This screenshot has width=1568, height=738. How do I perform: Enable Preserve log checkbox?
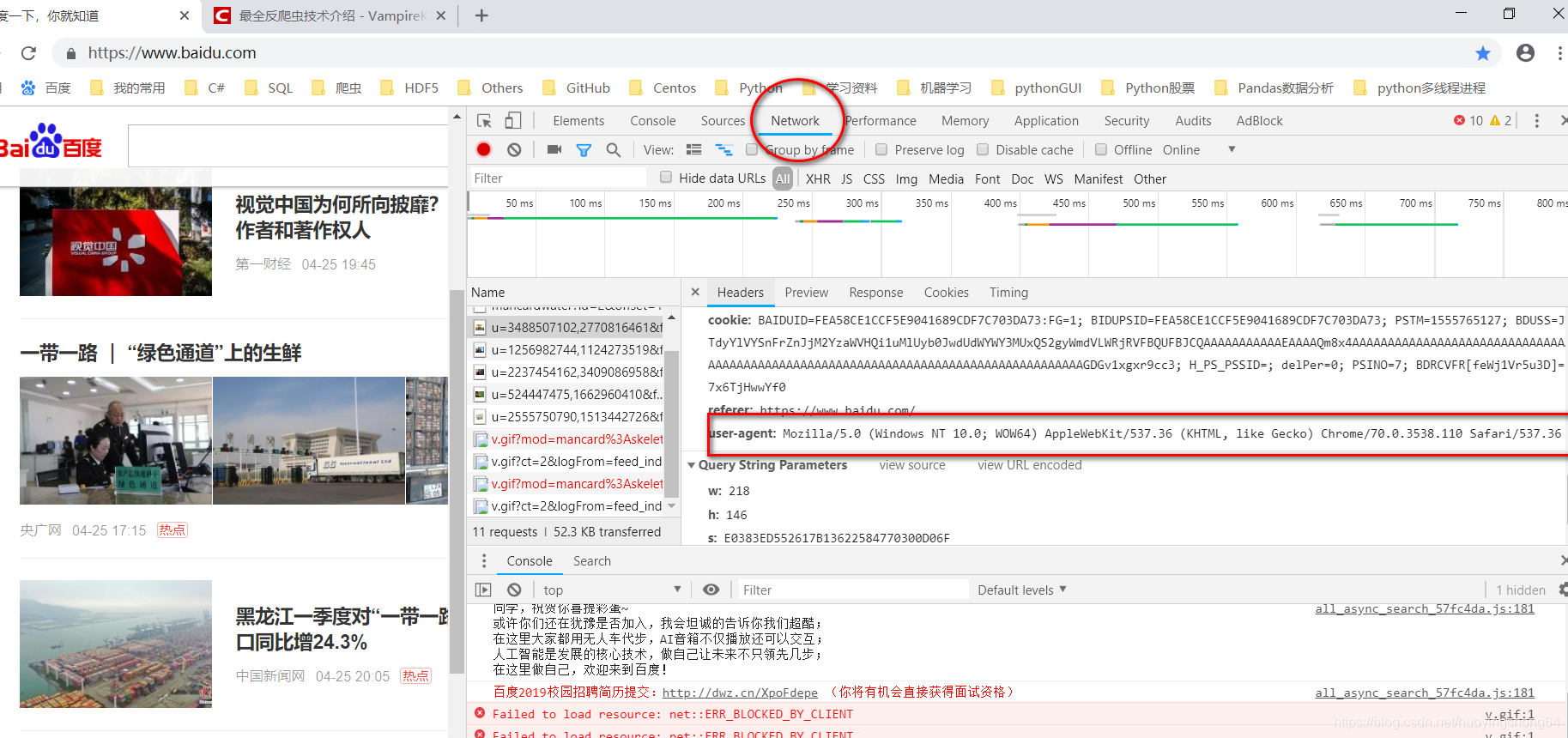881,149
